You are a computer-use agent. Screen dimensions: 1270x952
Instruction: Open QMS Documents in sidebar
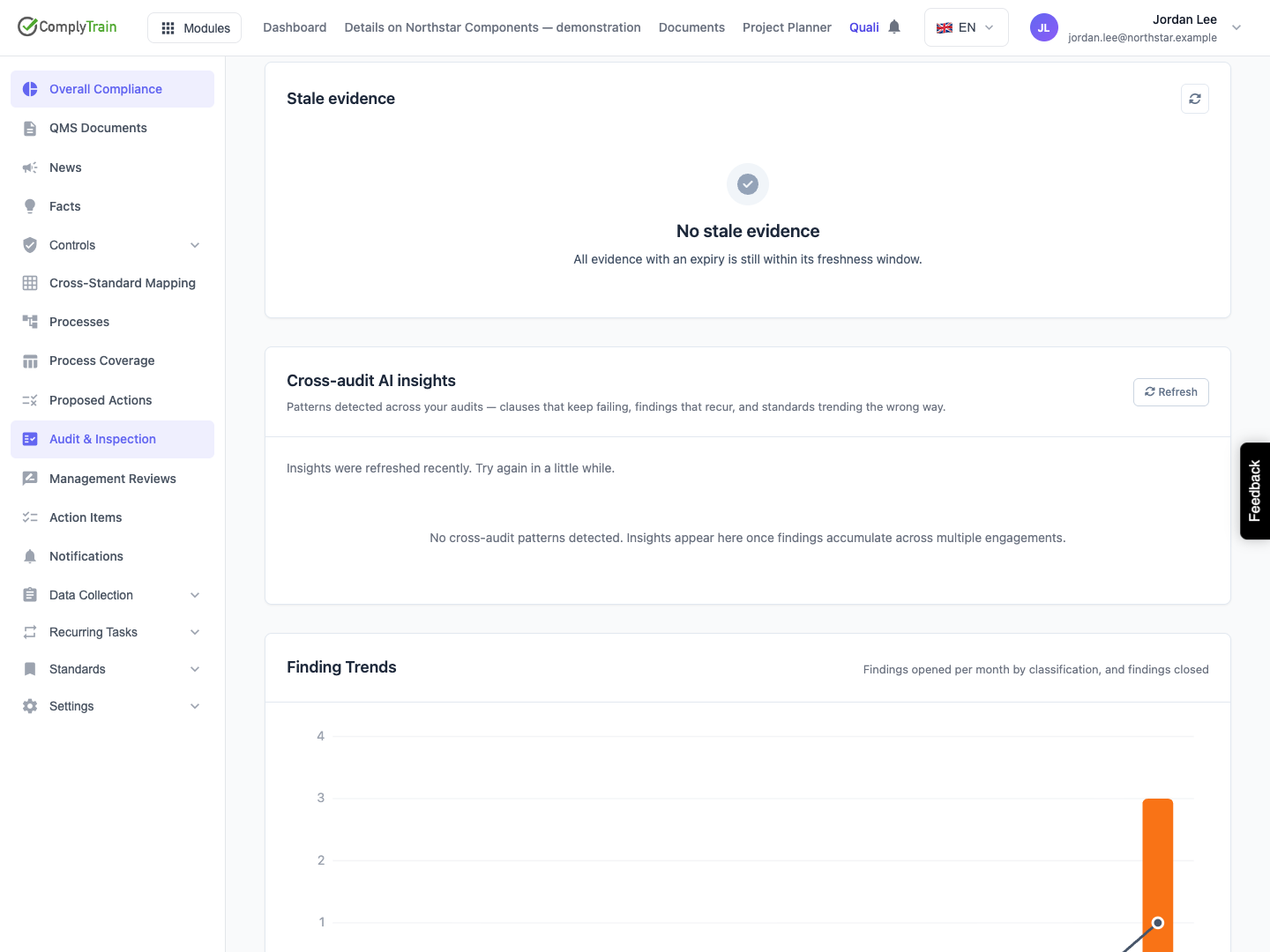(112, 128)
